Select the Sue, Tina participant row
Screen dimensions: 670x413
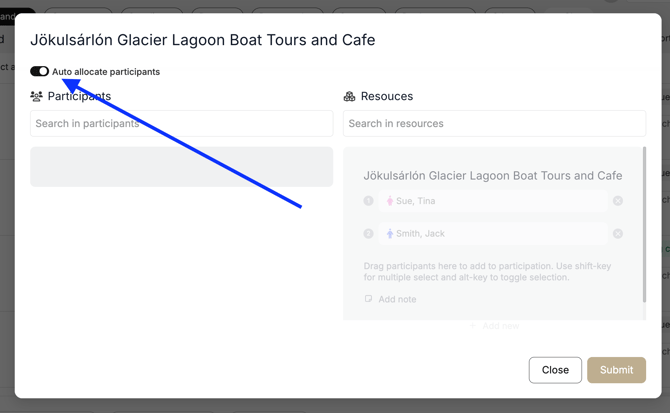495,201
